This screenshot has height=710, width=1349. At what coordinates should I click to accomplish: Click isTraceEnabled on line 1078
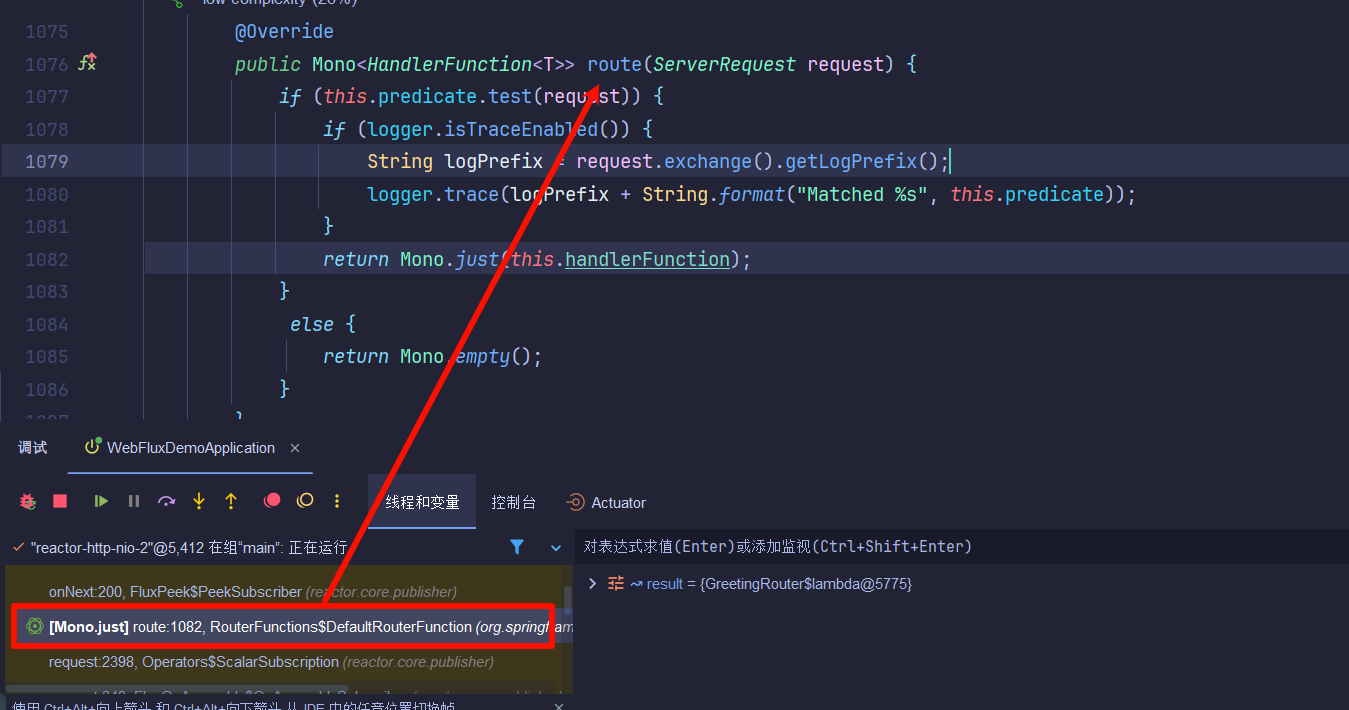coord(521,129)
